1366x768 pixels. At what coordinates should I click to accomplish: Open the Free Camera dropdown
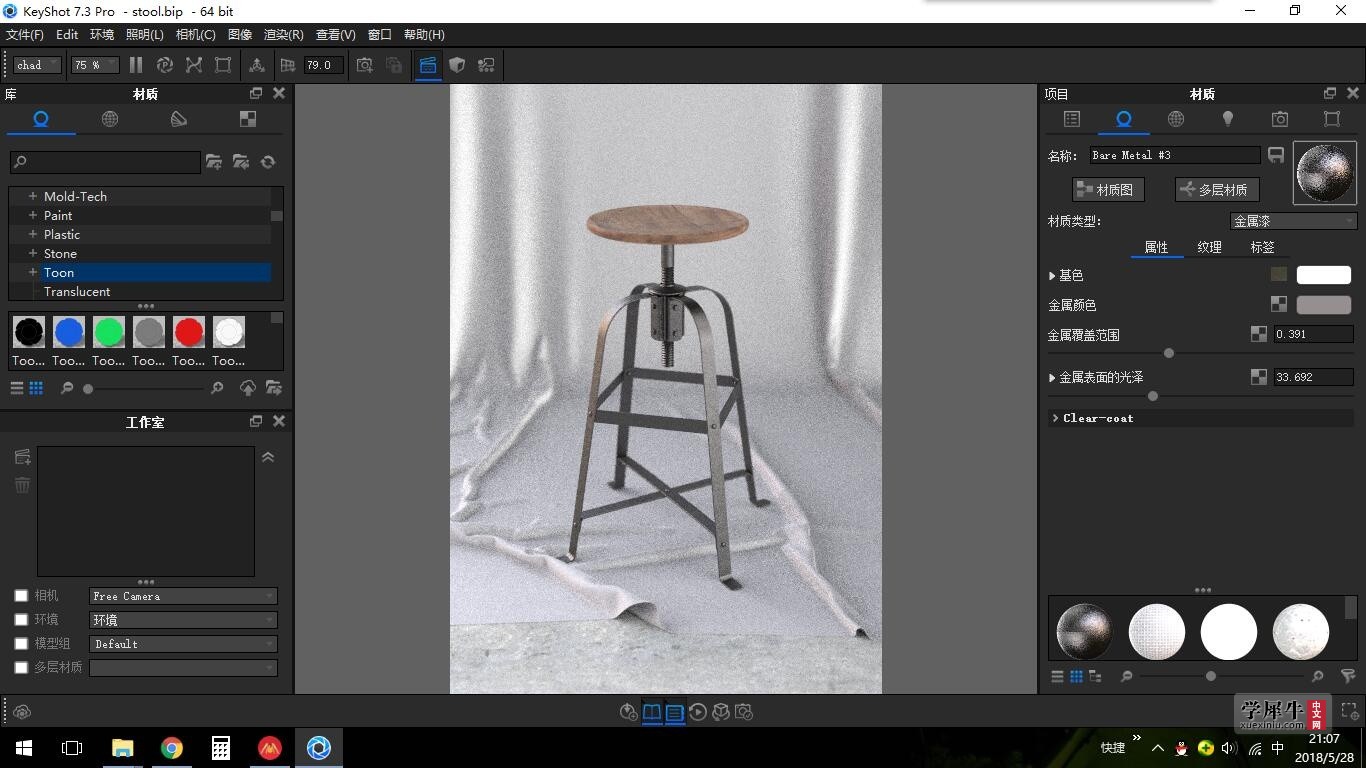click(183, 596)
